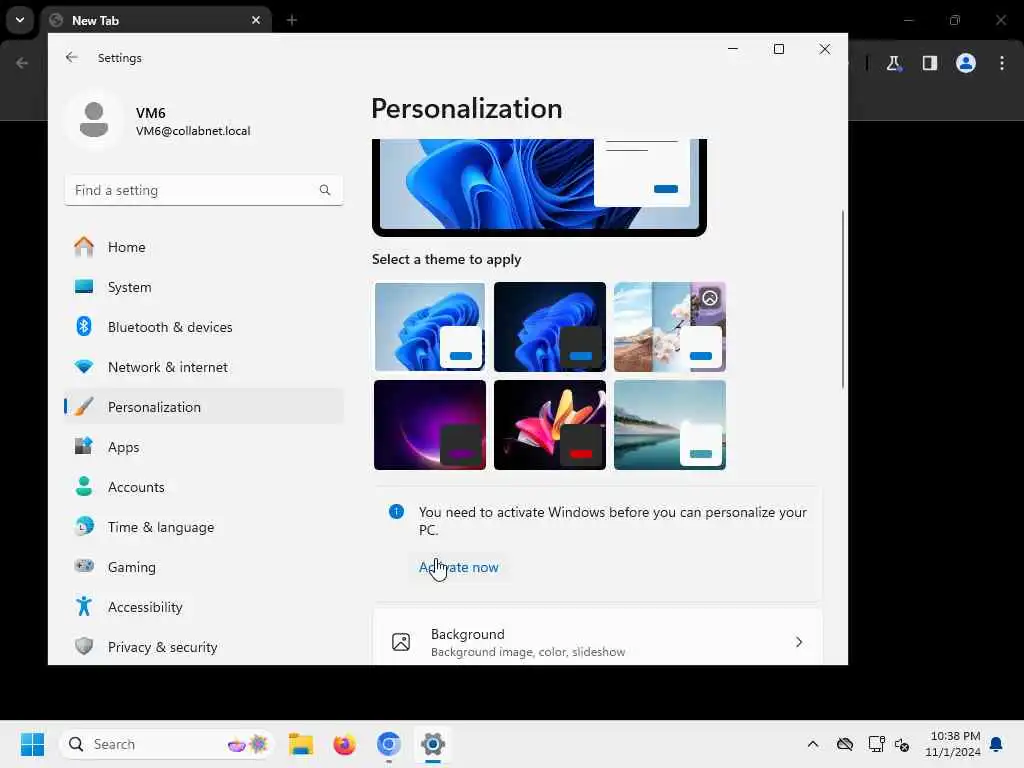Open Home settings page
Screen dimensions: 1024x768
point(204,247)
